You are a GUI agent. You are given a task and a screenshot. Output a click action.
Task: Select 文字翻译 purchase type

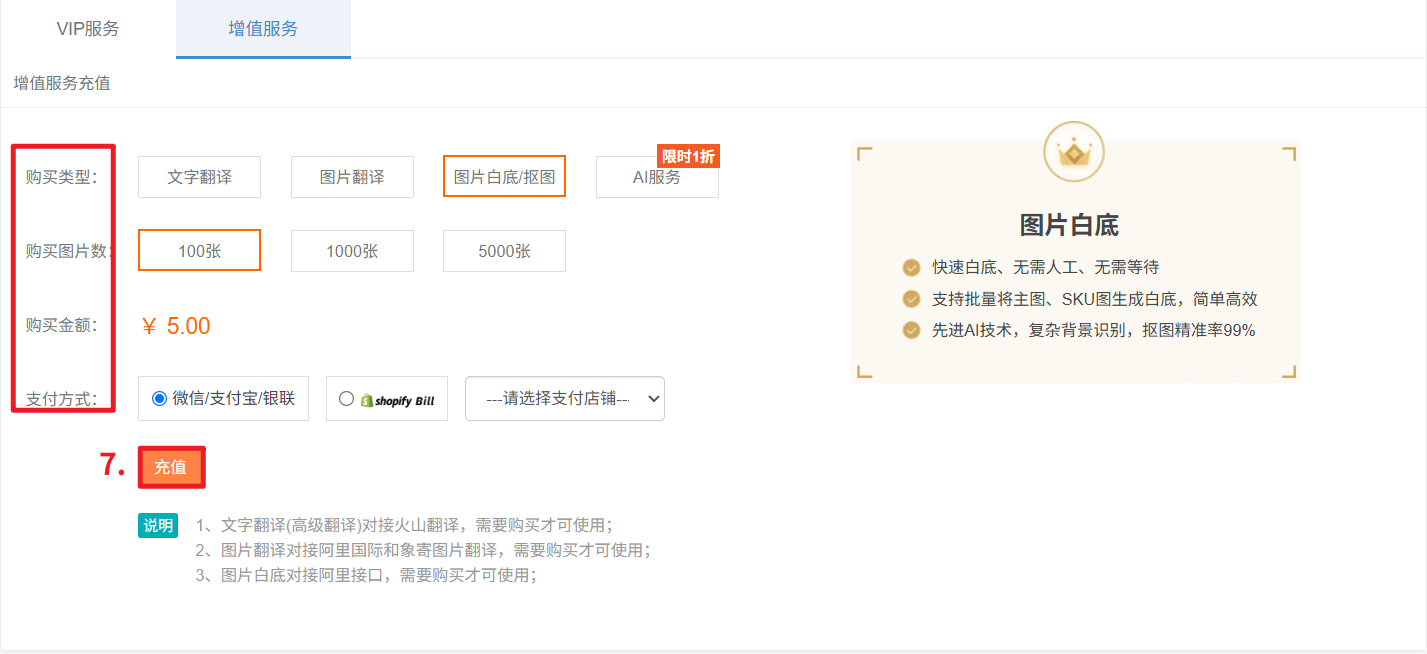[x=199, y=177]
